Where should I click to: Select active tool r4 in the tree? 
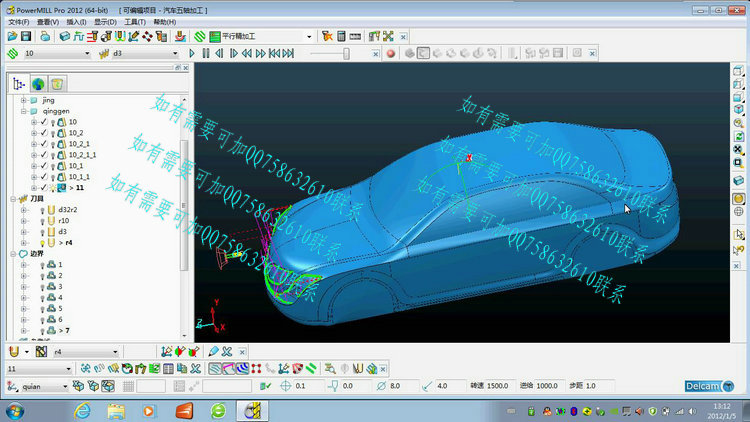[x=68, y=243]
